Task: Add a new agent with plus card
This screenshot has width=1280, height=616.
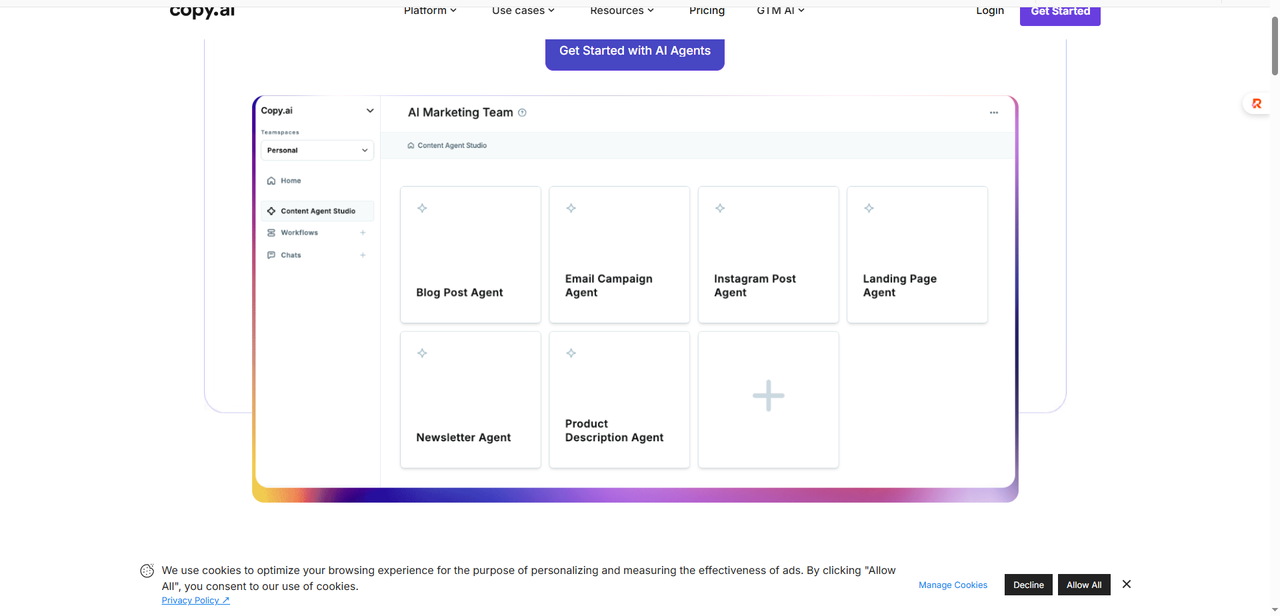Action: [769, 400]
